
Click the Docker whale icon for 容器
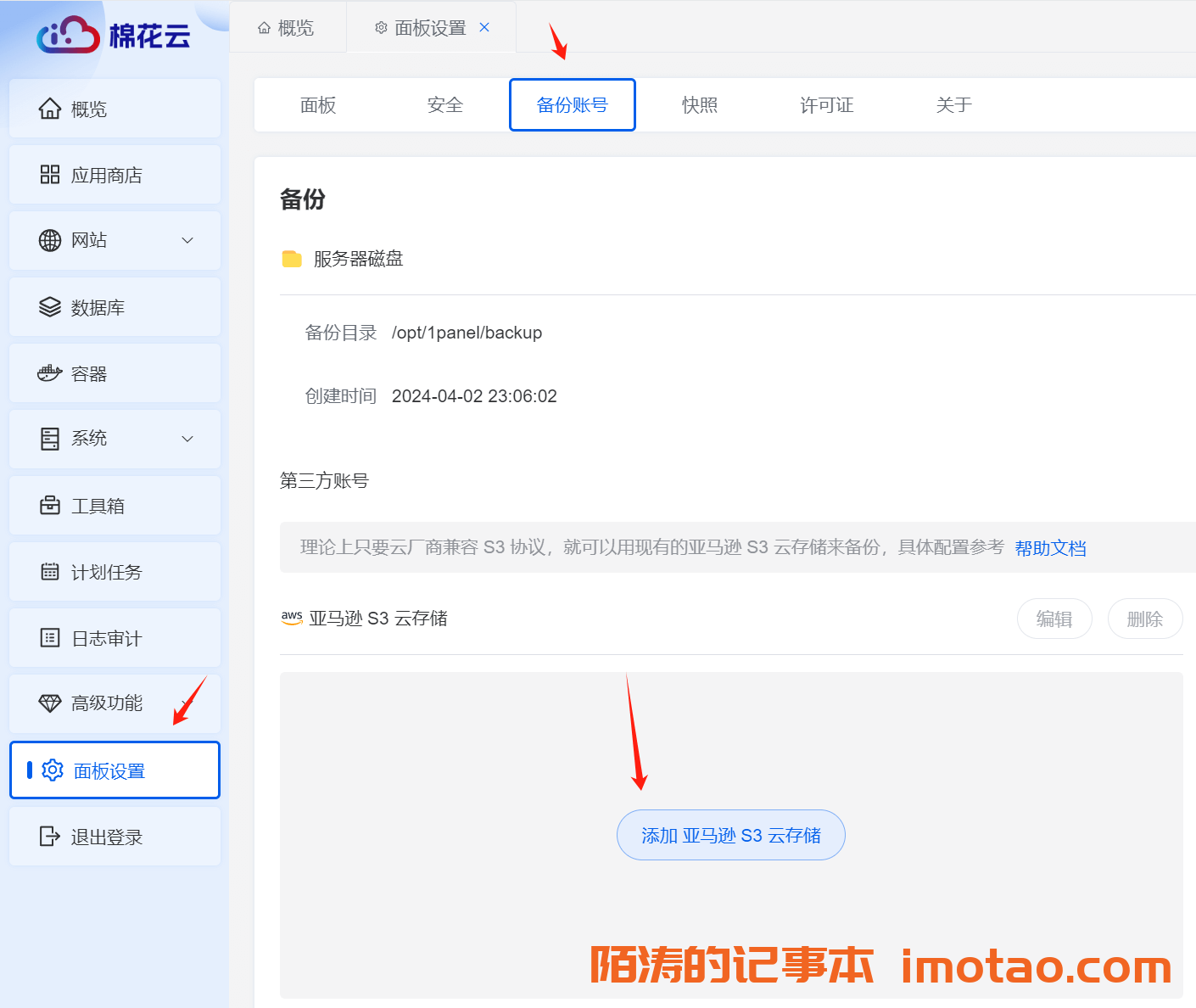coord(50,373)
